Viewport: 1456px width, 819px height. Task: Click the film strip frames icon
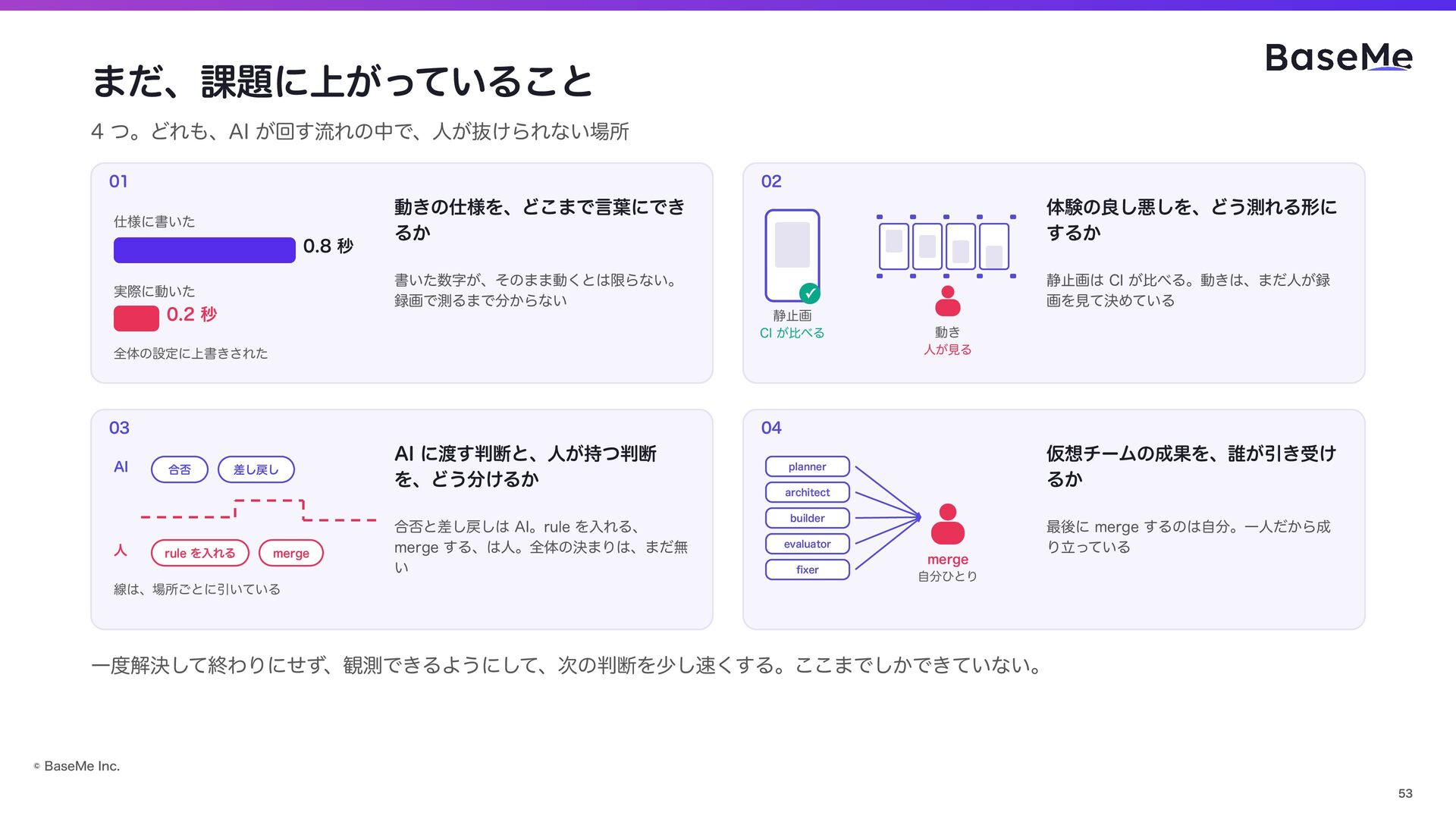click(x=946, y=246)
